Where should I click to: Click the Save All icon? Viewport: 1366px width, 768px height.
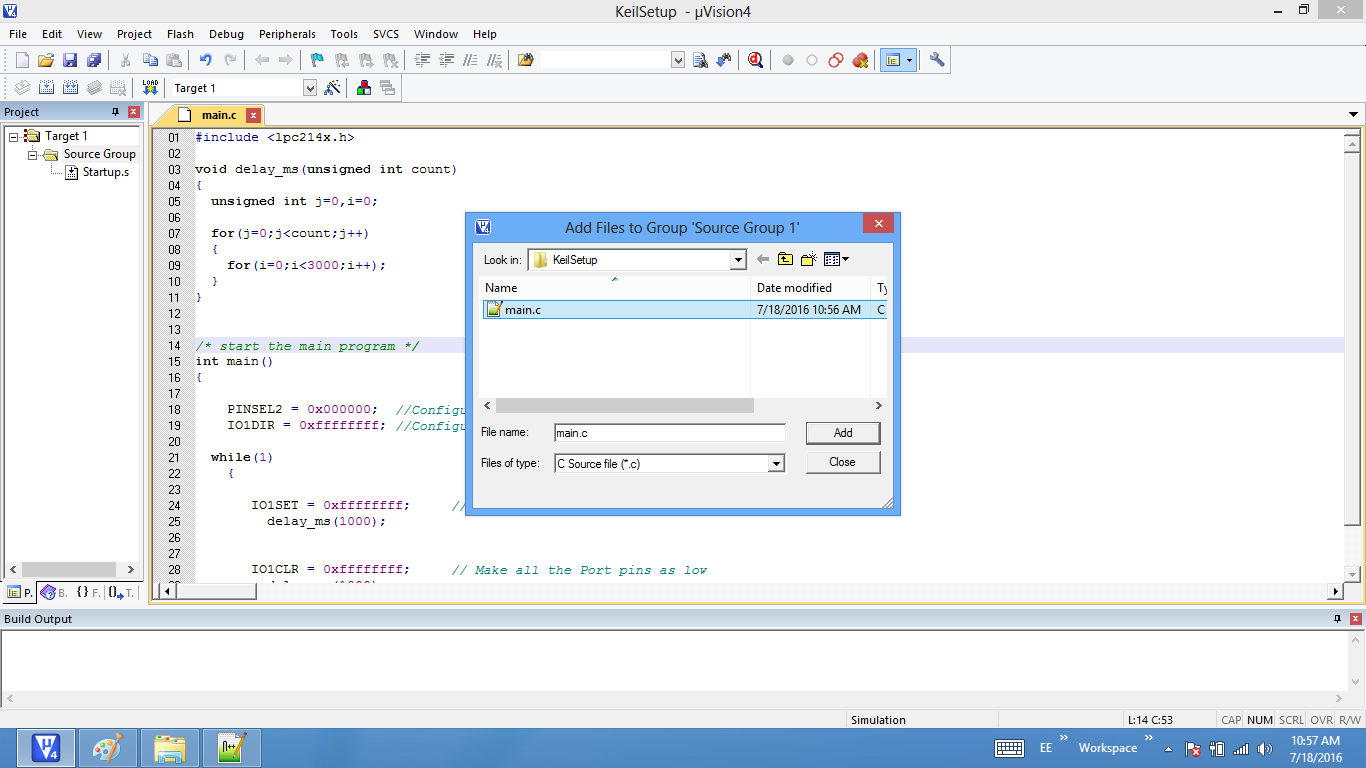tap(94, 60)
